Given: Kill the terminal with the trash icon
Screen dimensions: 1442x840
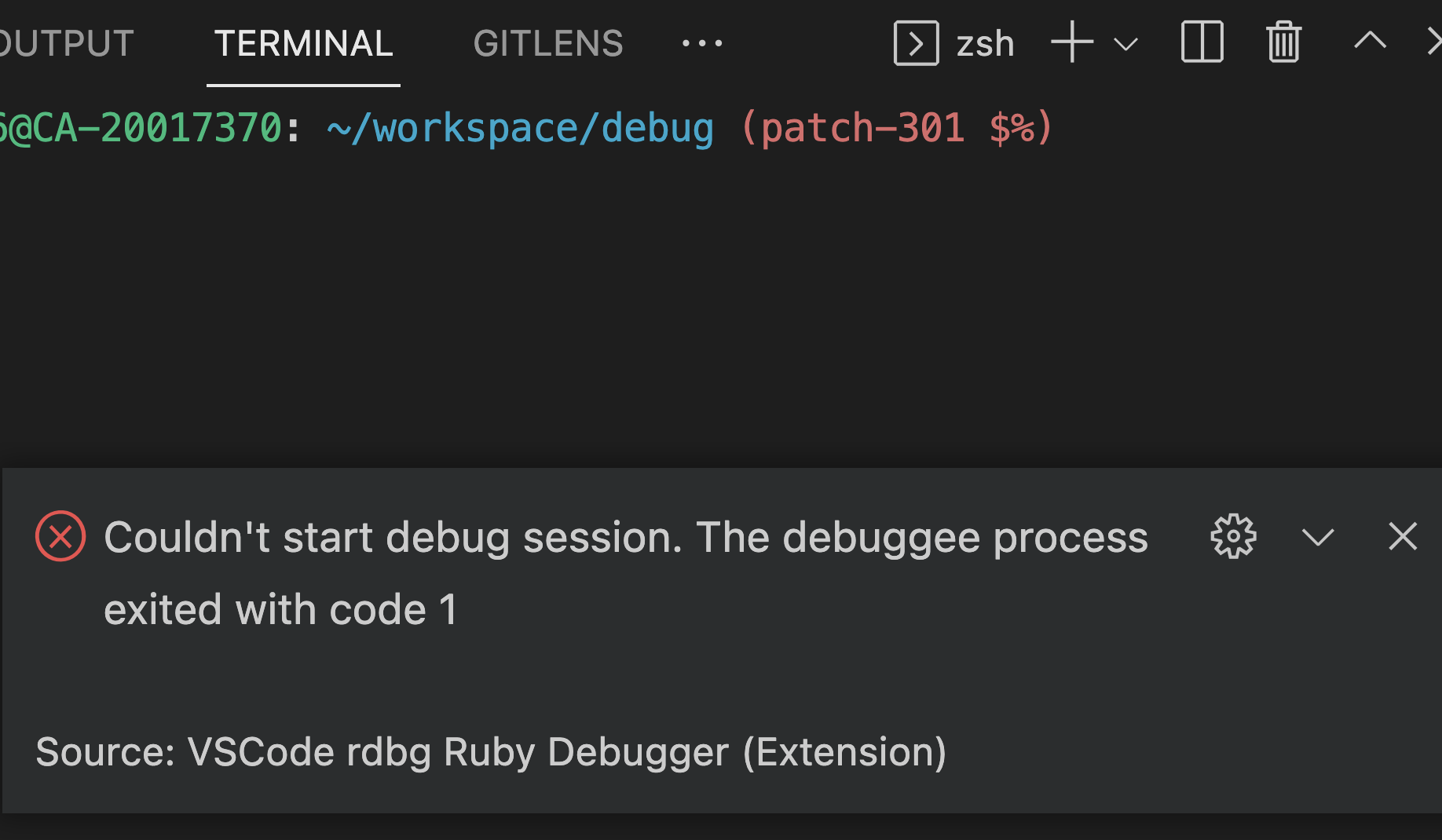Looking at the screenshot, I should pyautogui.click(x=1284, y=42).
